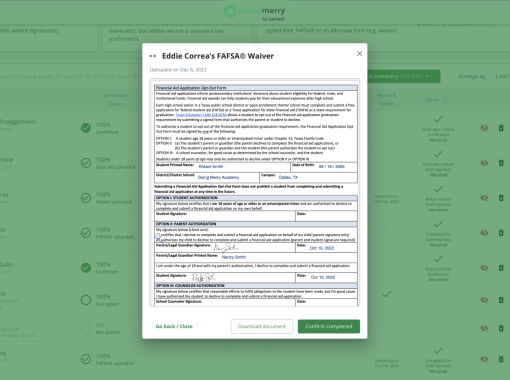The image size is (510, 380).
Task: Click 'Uploaded on Dec 6, 2022' text
Action: coord(178,70)
